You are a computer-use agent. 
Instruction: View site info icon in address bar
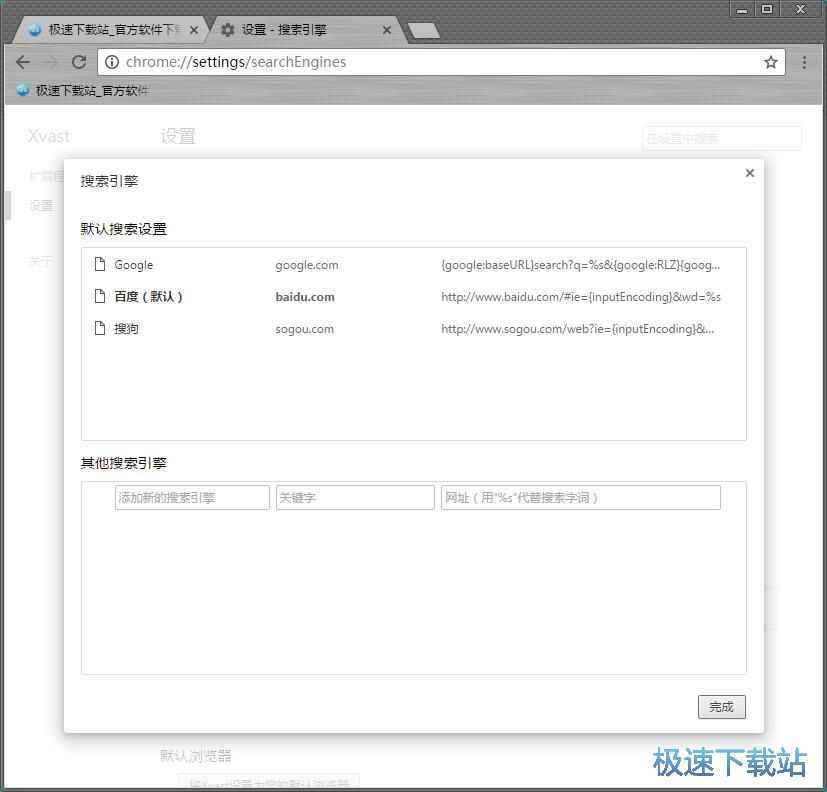(112, 62)
